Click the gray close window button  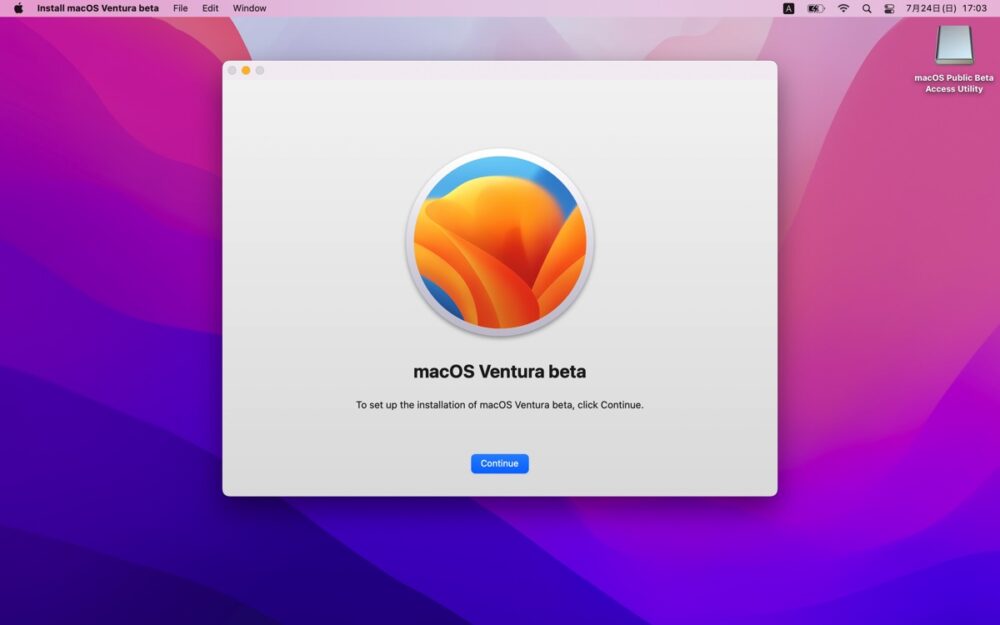click(x=232, y=70)
